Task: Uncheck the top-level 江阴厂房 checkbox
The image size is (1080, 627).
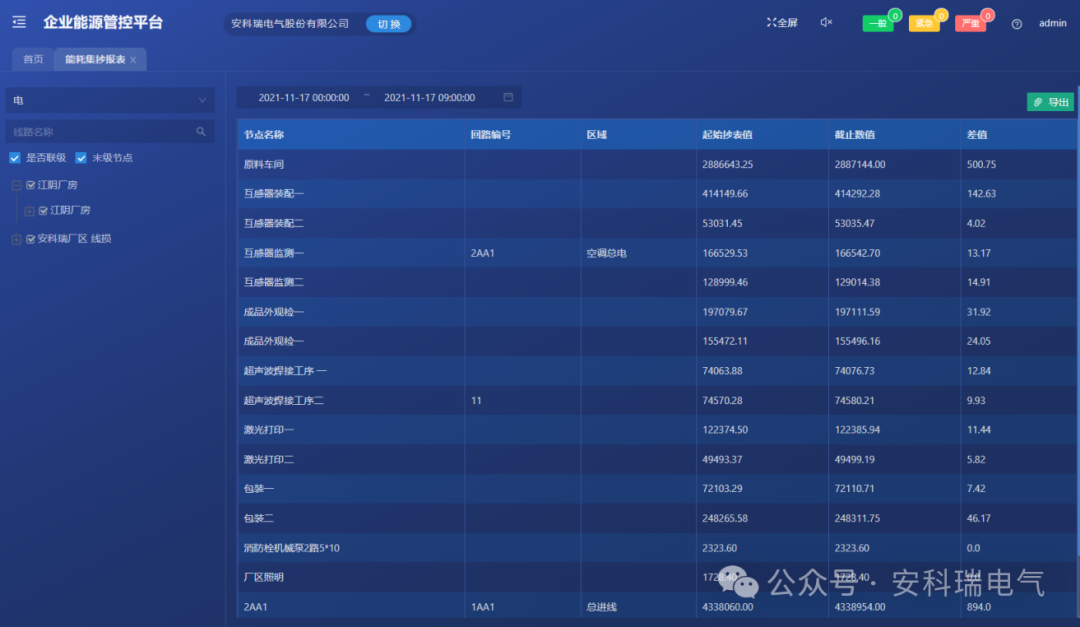Action: (x=30, y=185)
